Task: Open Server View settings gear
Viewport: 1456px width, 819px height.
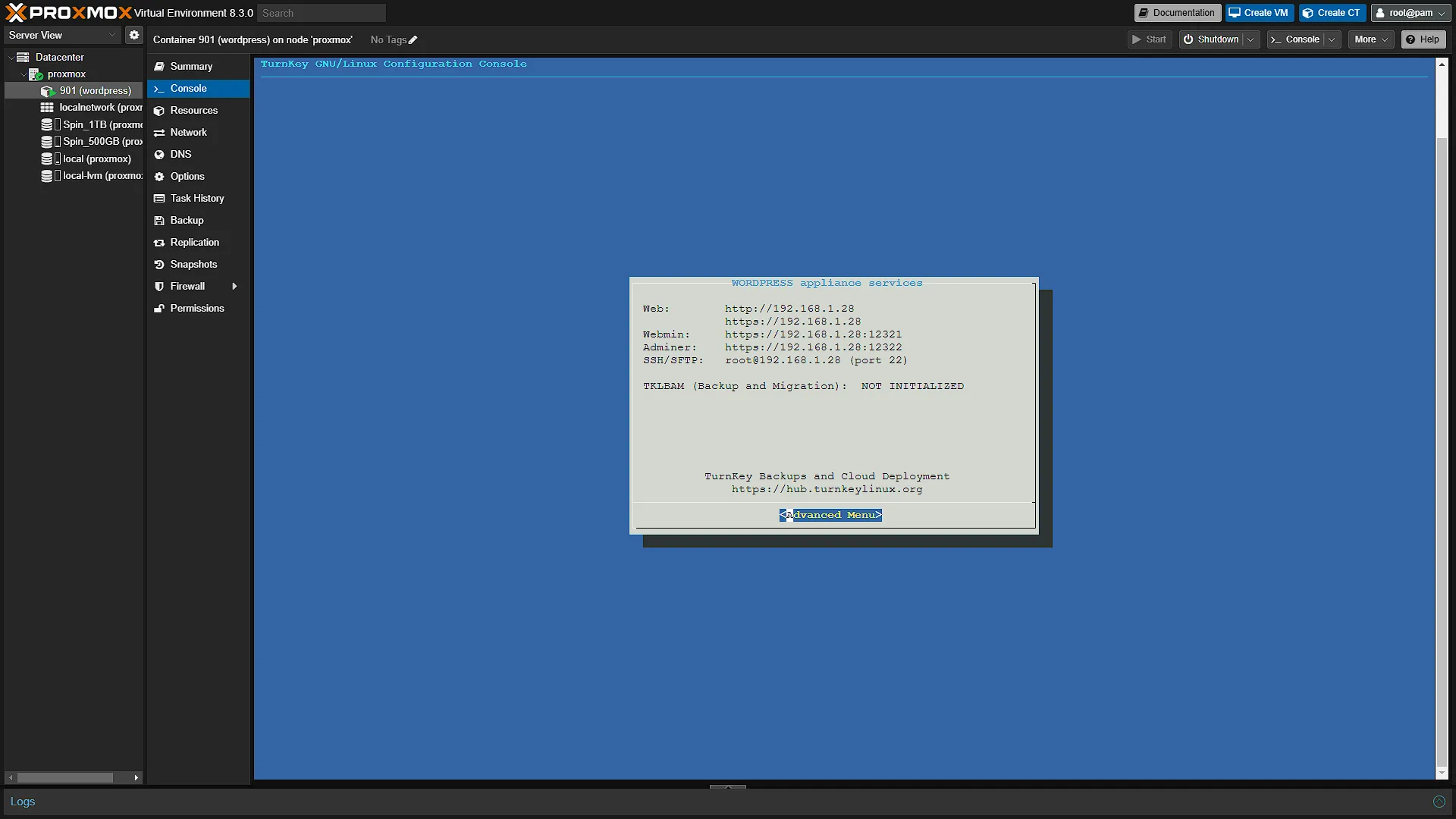Action: tap(134, 35)
